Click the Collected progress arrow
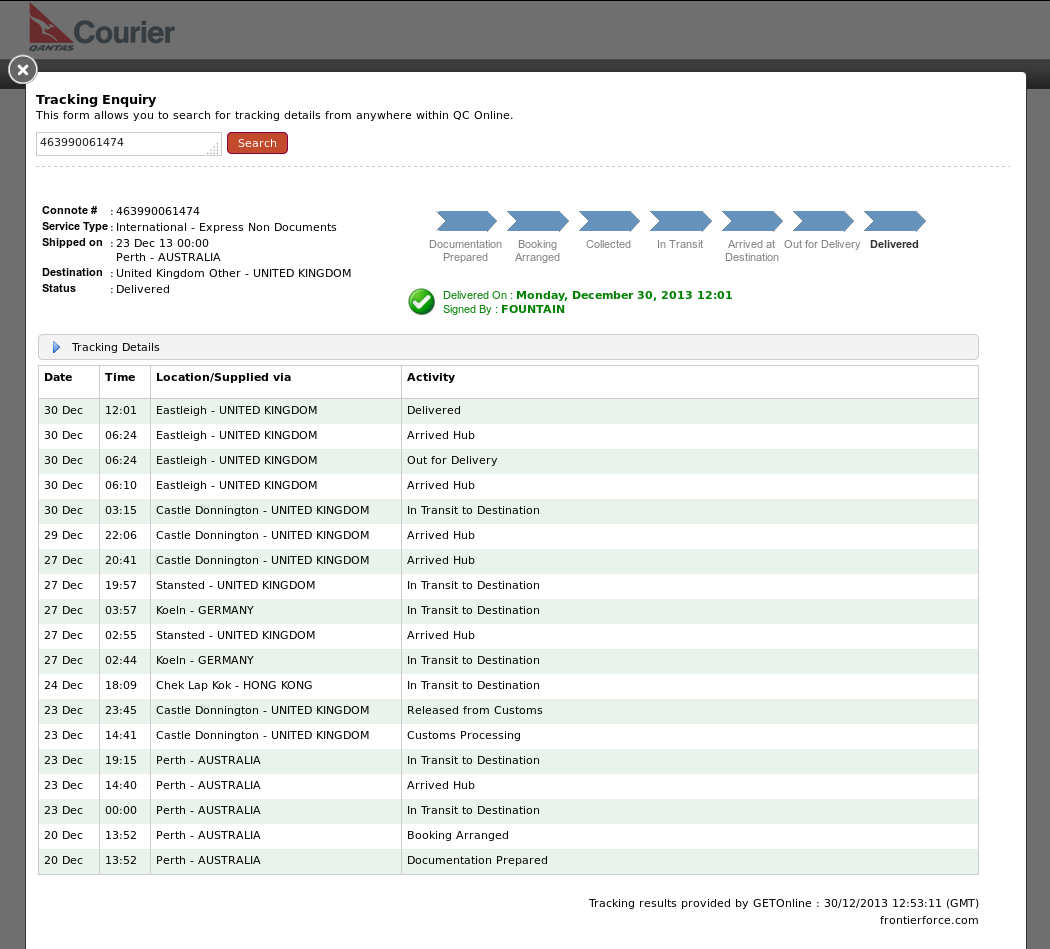The image size is (1050, 949). pyautogui.click(x=609, y=221)
